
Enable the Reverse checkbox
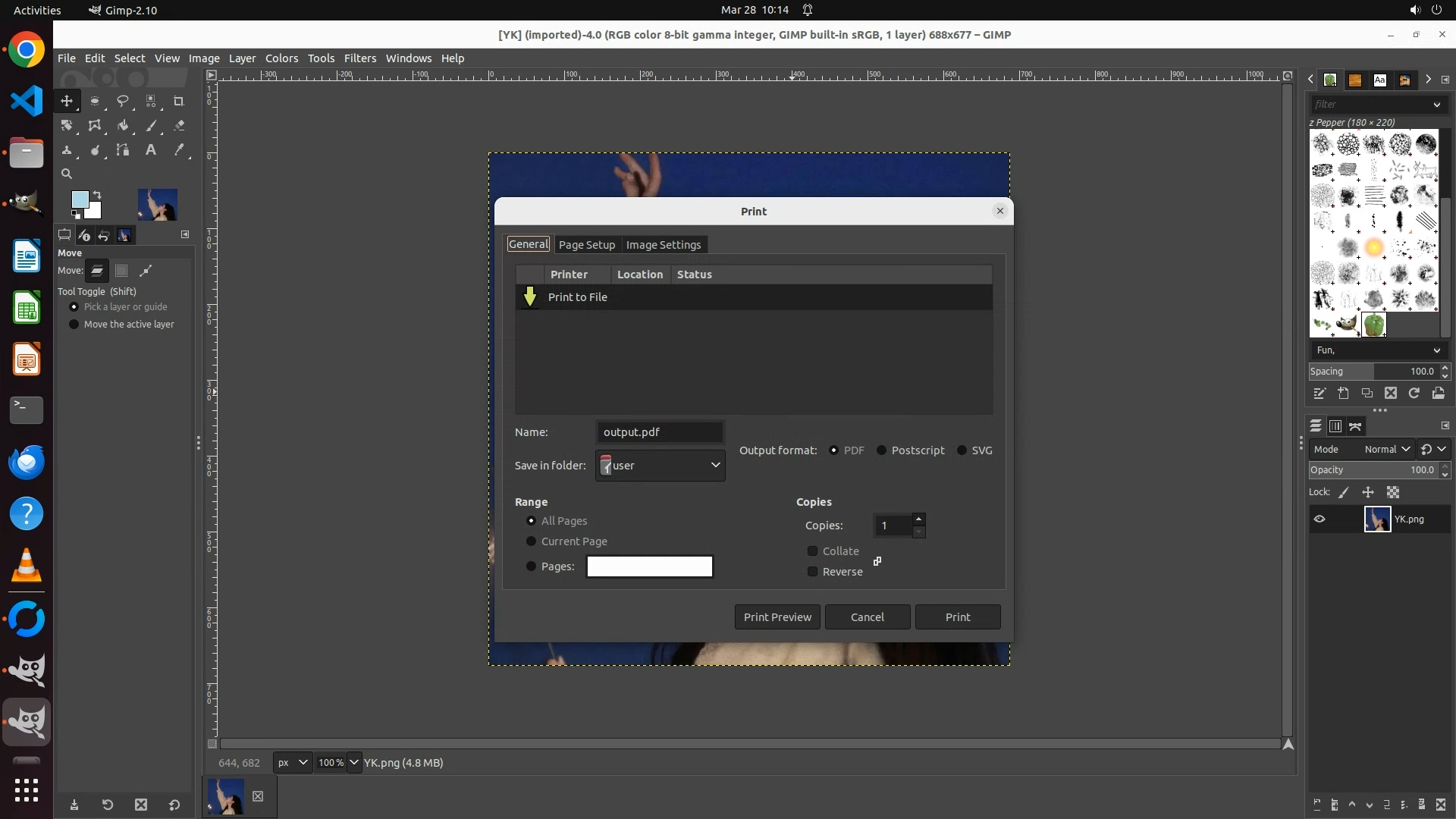coord(813,572)
